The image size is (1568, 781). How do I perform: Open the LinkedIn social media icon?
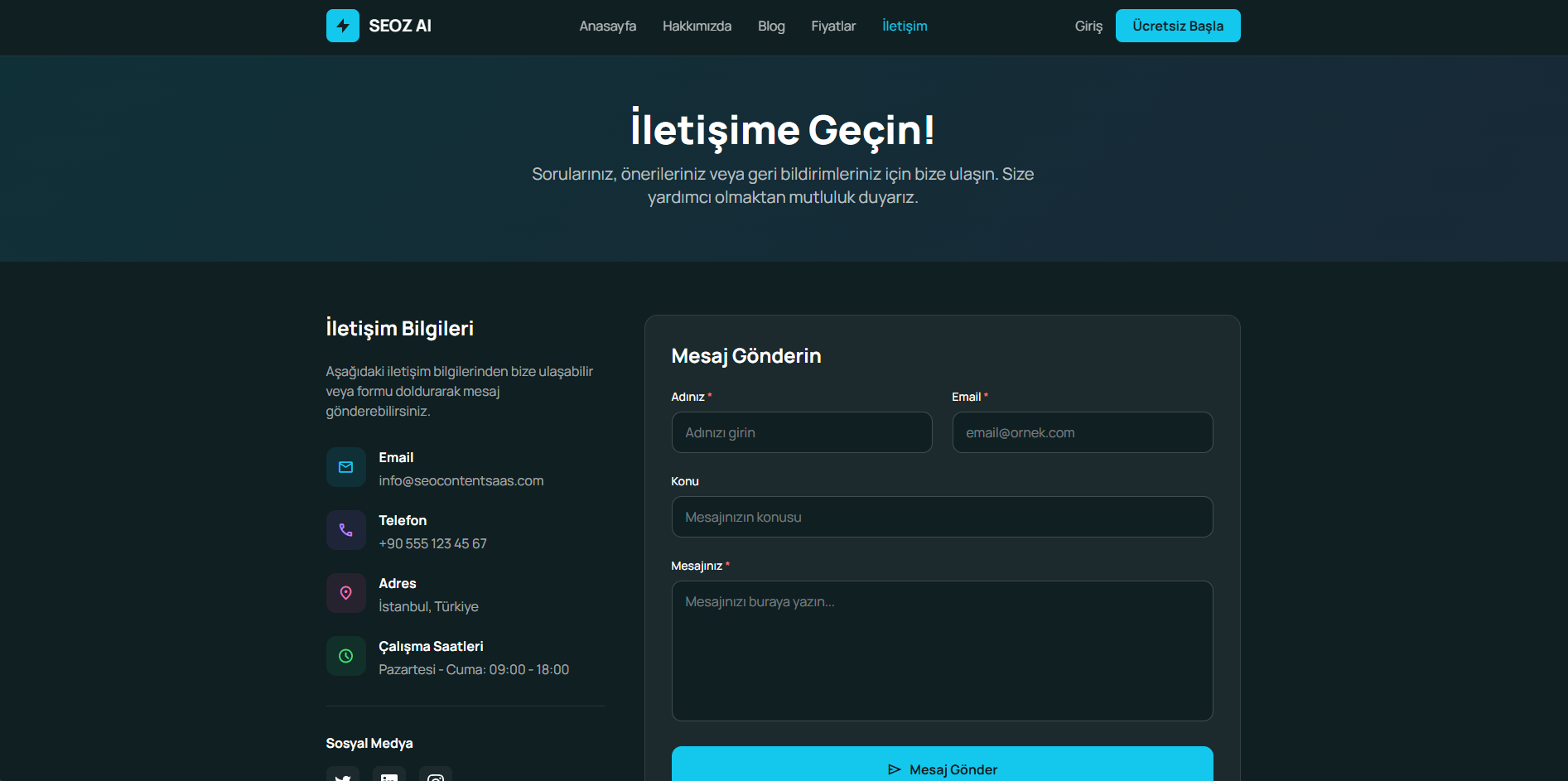pos(389,775)
